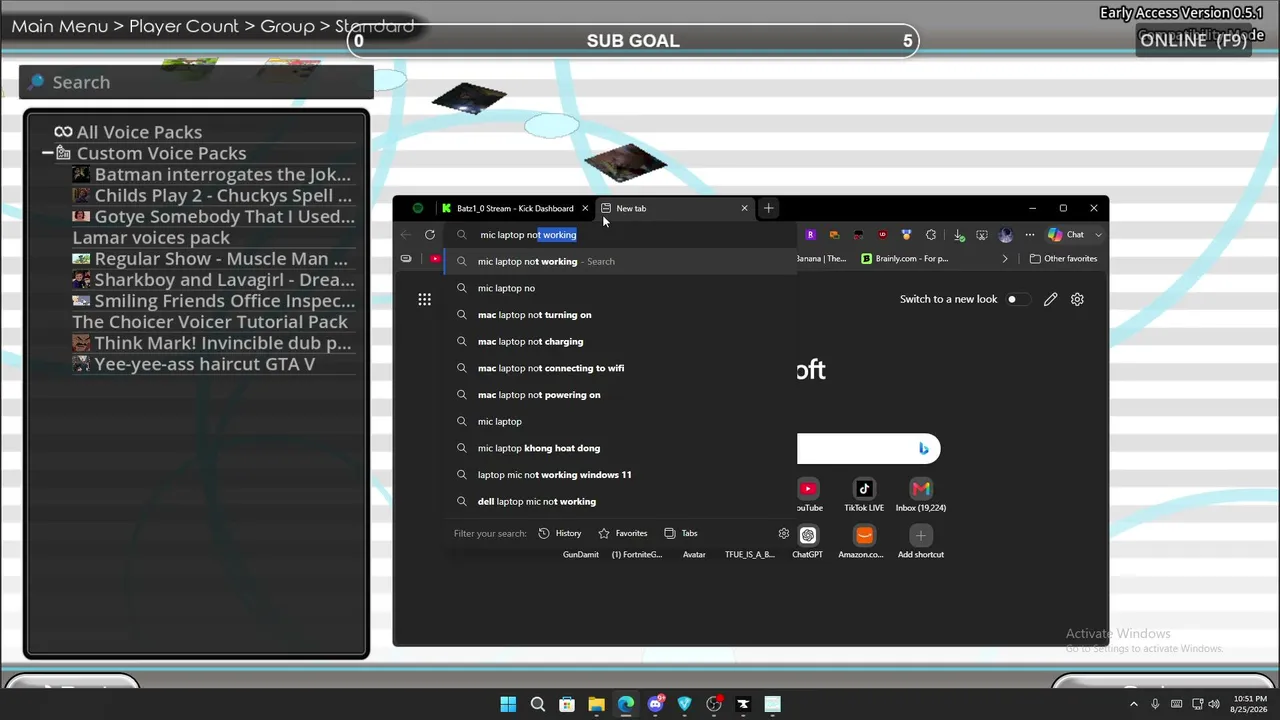
Task: Open the Edge workspaces green icon
Action: click(418, 208)
